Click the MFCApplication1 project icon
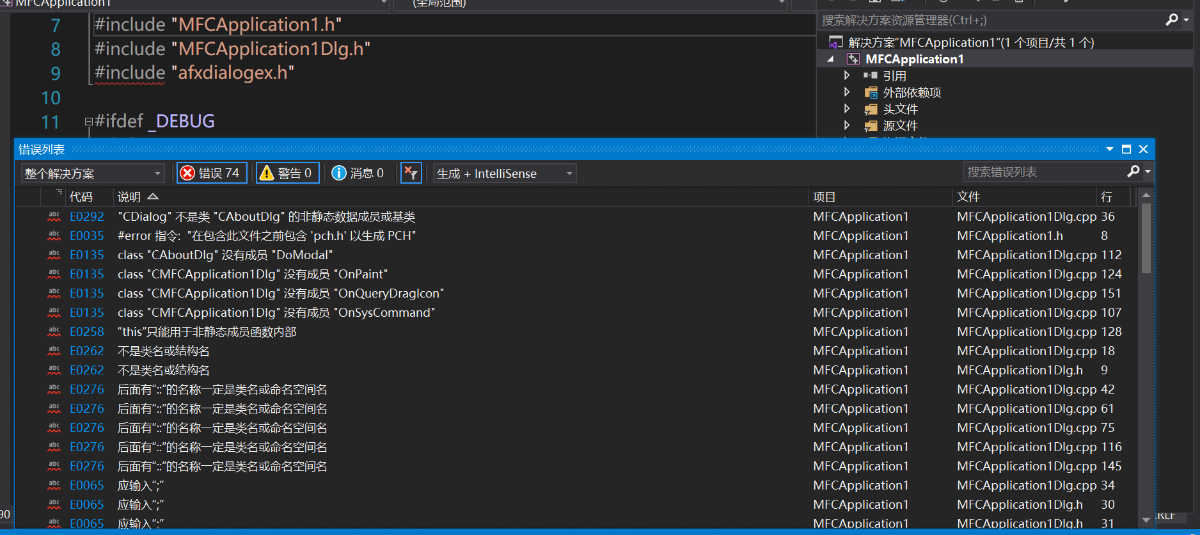The image size is (1200, 535). (853, 59)
